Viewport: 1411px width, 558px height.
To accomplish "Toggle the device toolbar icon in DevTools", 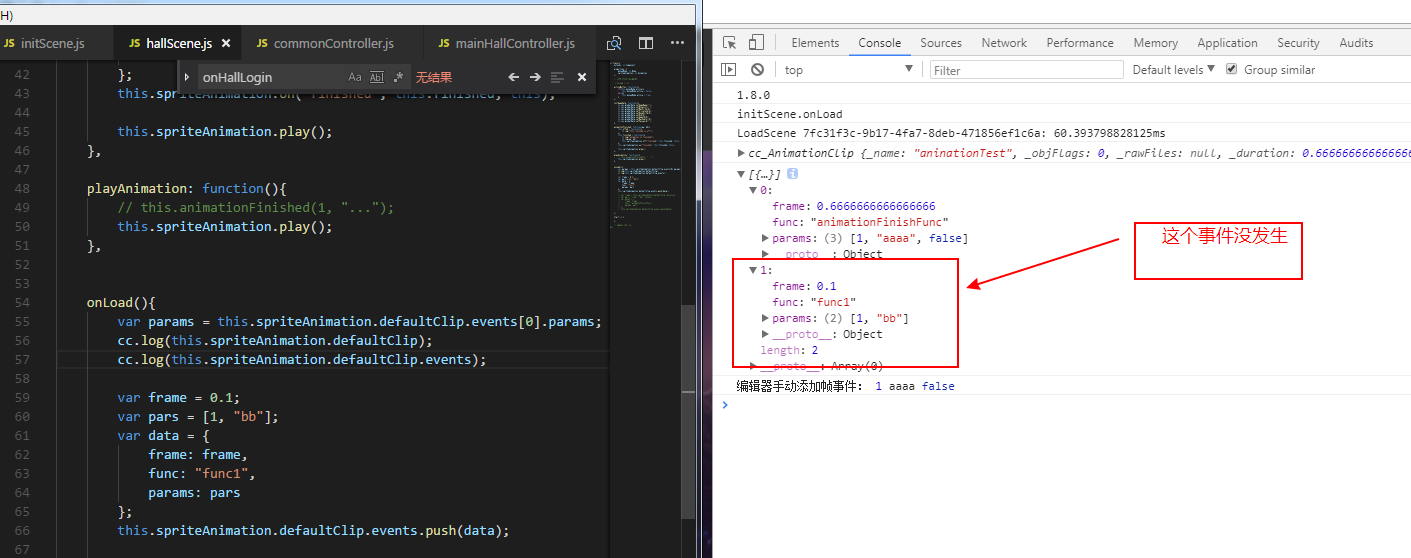I will 756,42.
